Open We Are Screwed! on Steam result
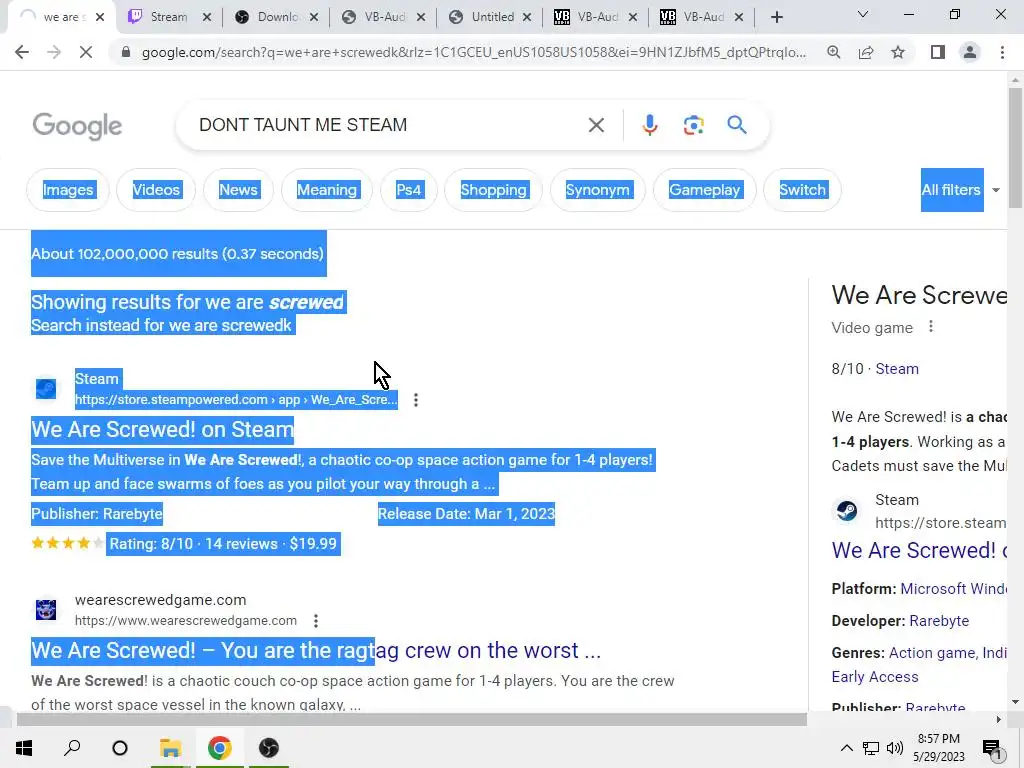Image resolution: width=1024 pixels, height=768 pixels. [163, 430]
